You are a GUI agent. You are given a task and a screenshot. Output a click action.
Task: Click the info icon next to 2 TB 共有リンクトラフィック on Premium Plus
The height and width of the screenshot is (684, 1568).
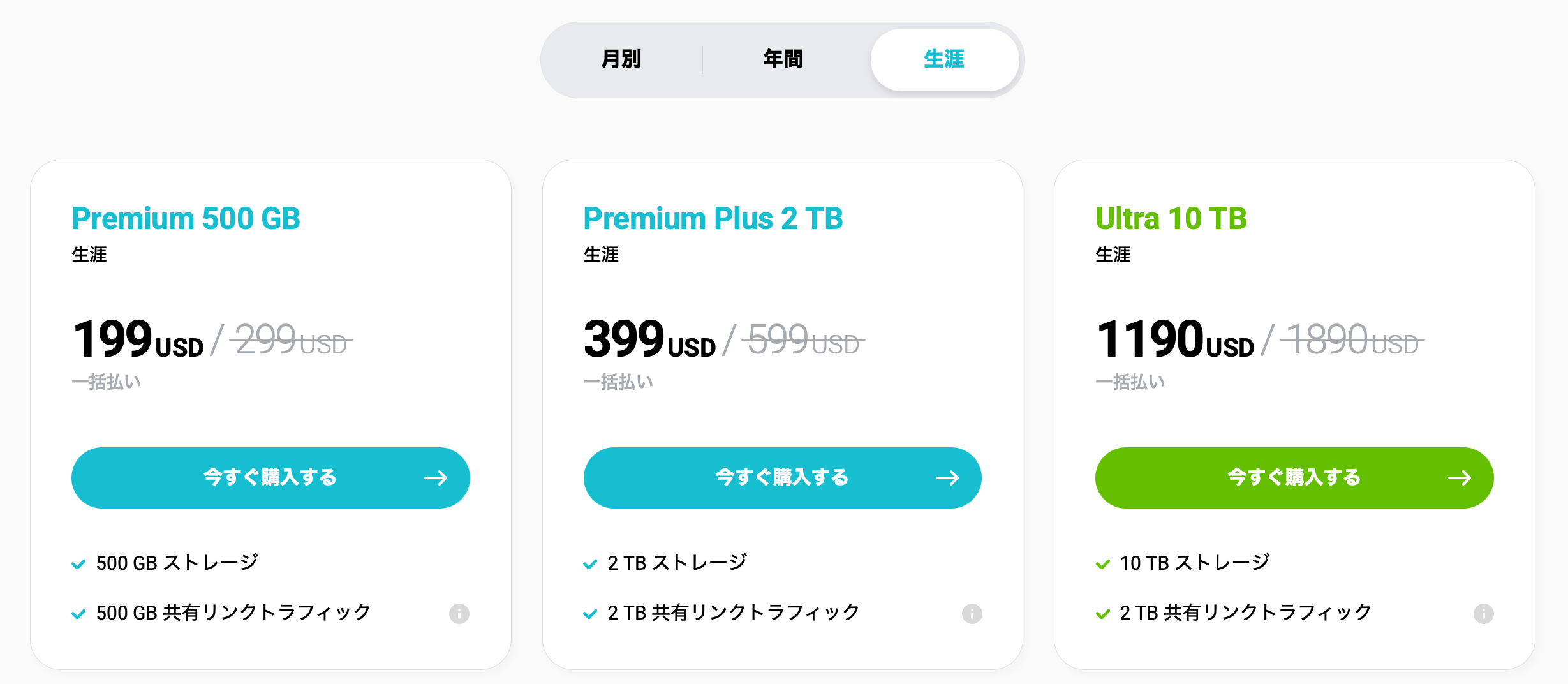click(x=972, y=614)
